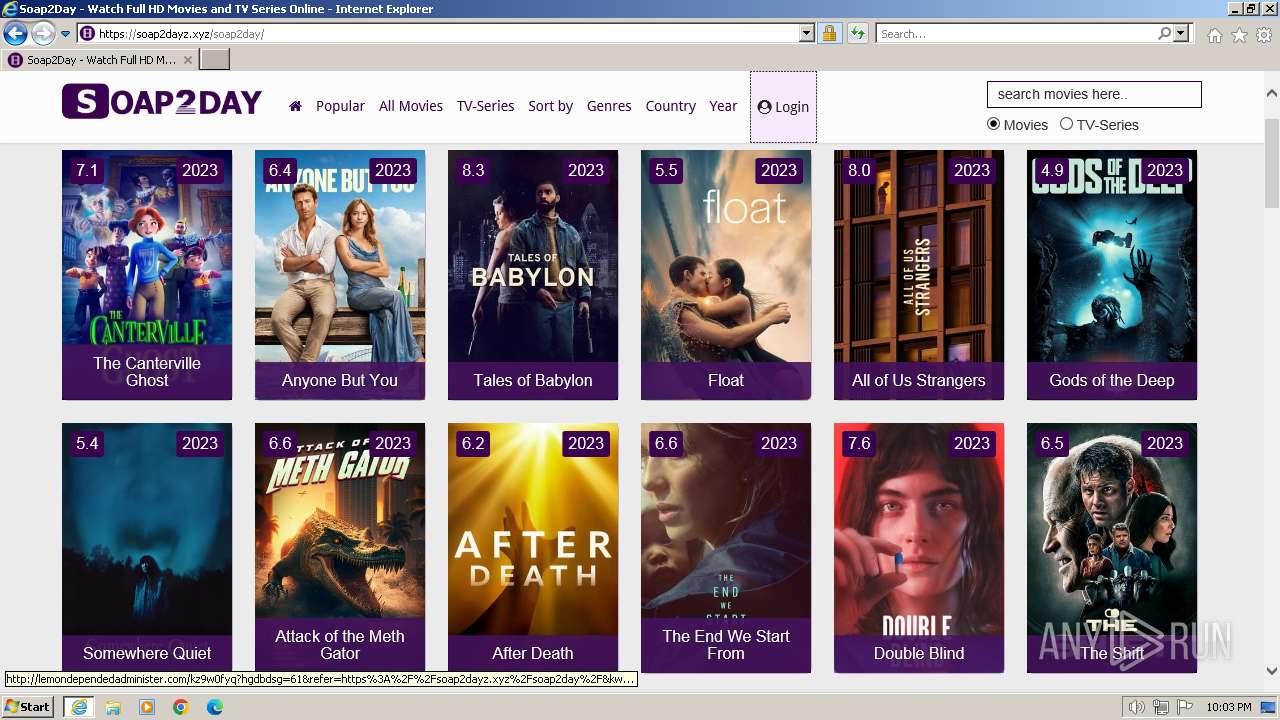1280x720 pixels.
Task: Open the Windows Start menu
Action: click(27, 707)
